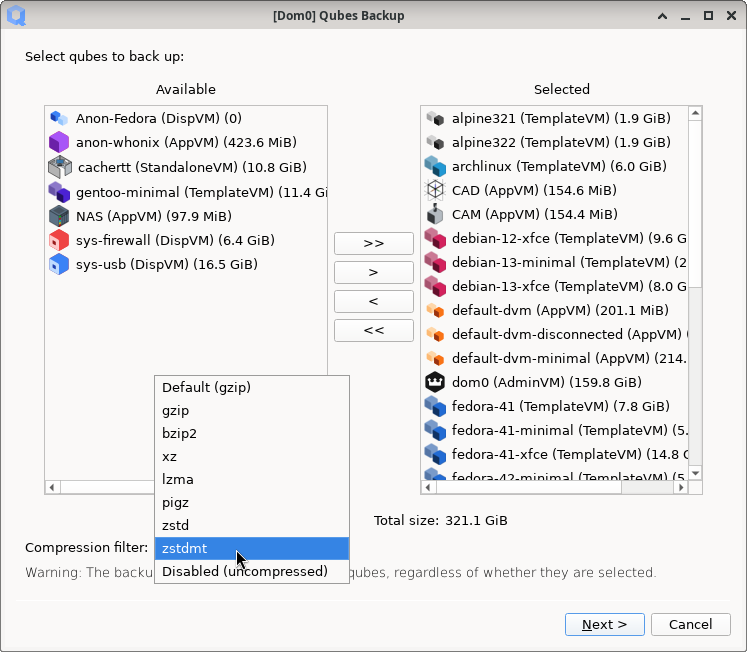Click the Anon-Fedora qube icon
747x652 pixels.
59,118
